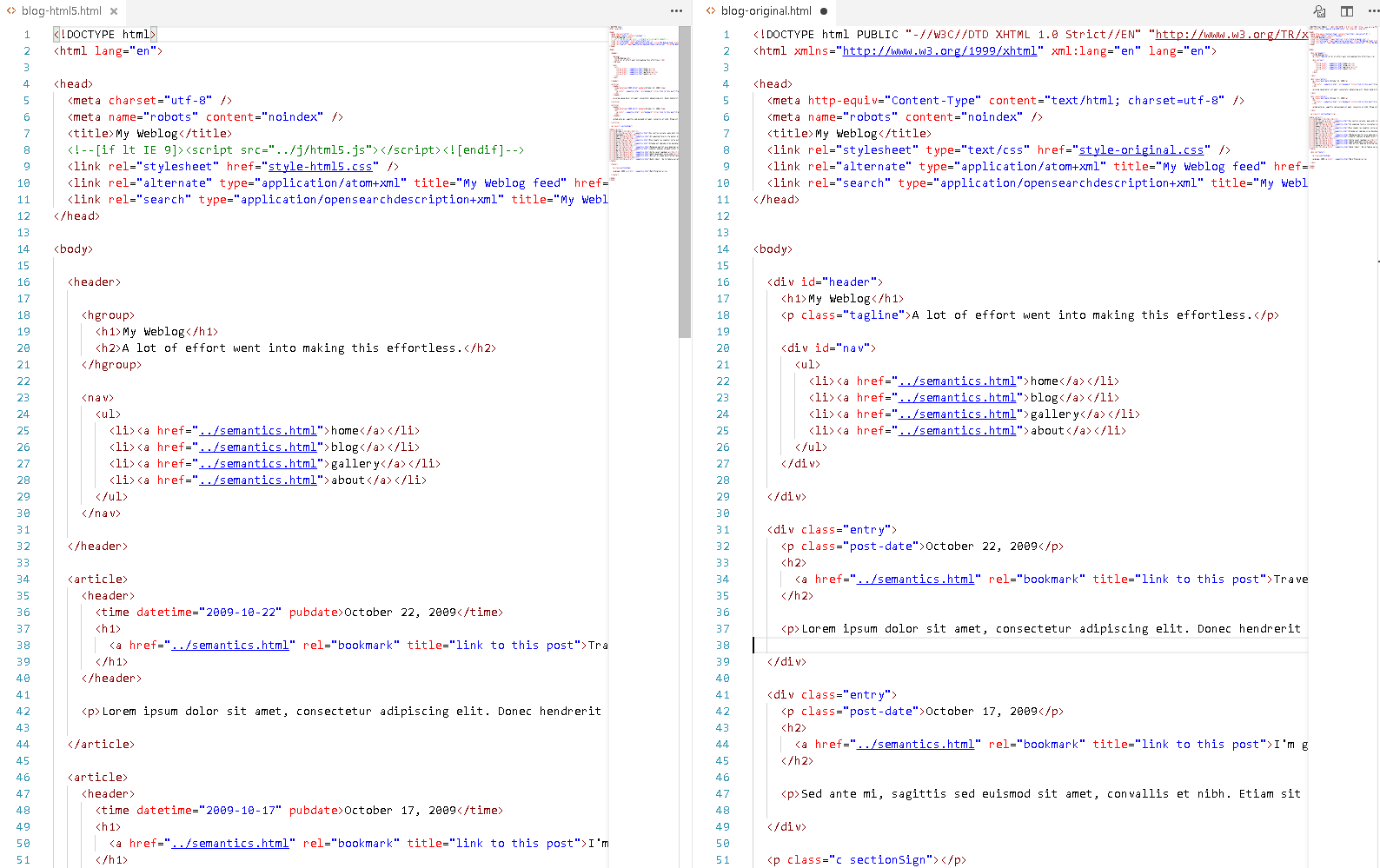
Task: Click the 'pubdate' attribute on line 36
Action: (x=313, y=612)
